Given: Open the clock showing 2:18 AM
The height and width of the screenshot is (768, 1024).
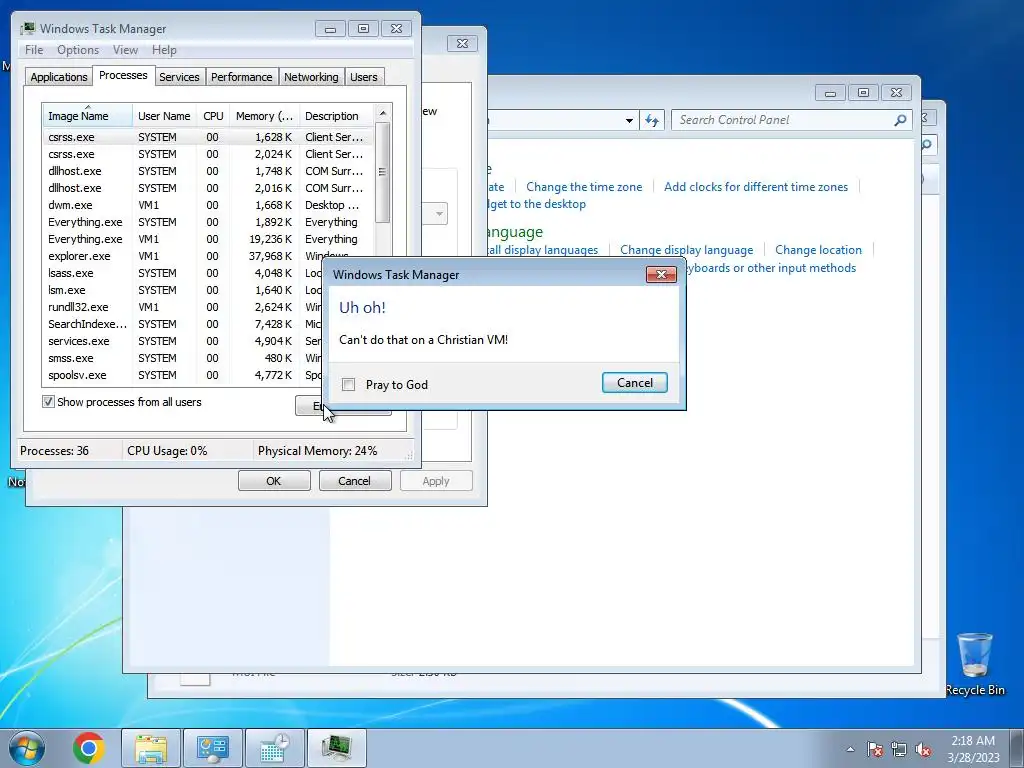Looking at the screenshot, I should click(x=973, y=749).
